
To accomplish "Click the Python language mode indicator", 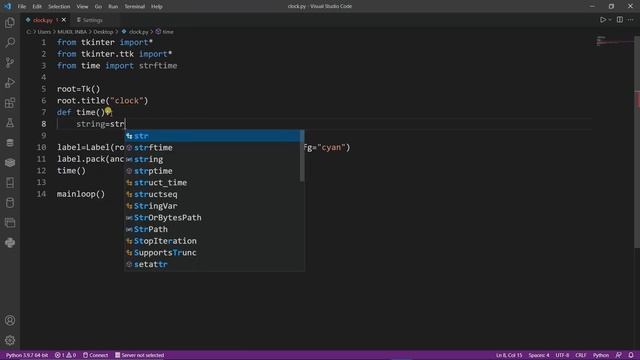I will (601, 355).
